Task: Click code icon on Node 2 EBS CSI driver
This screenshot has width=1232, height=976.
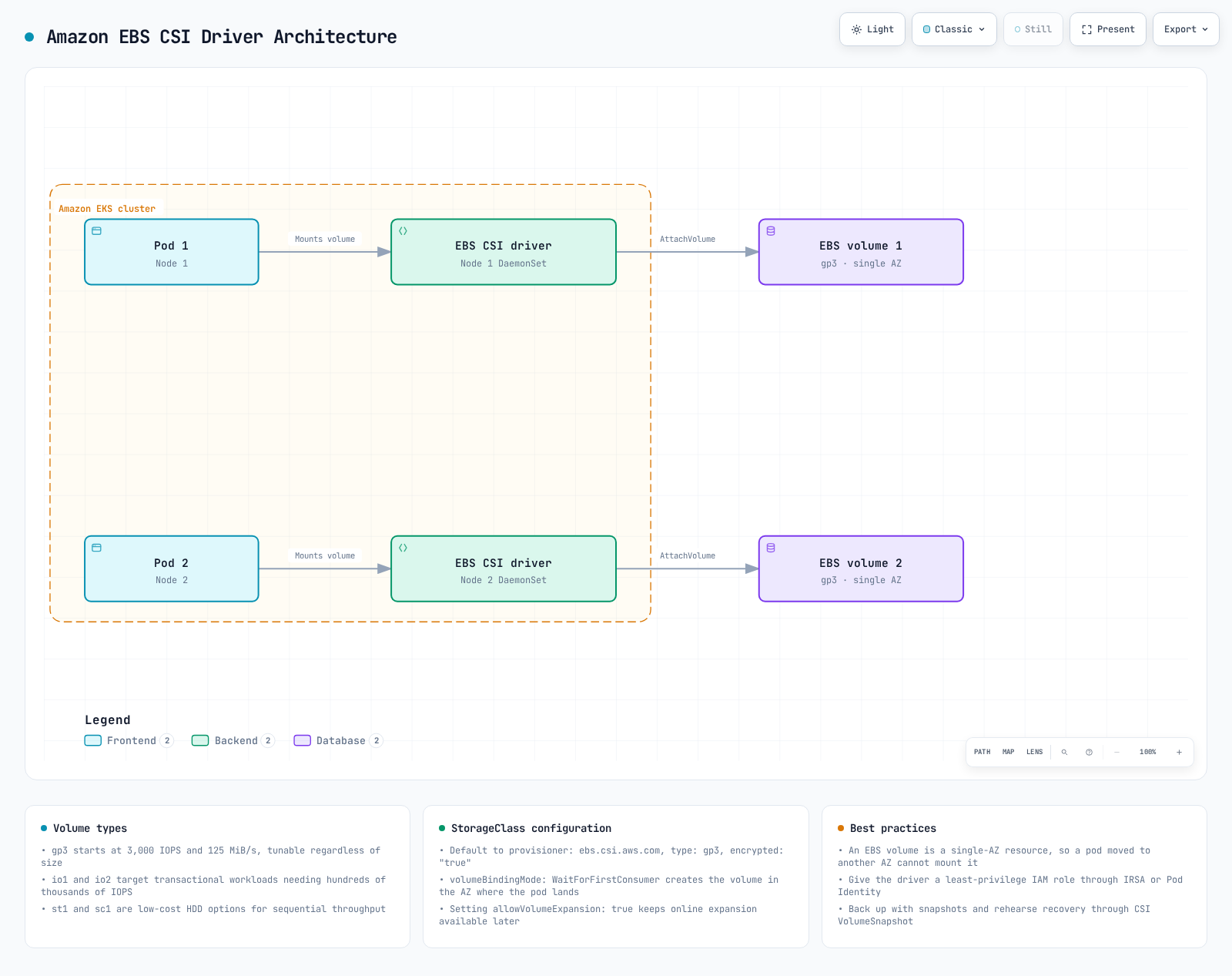Action: [x=403, y=548]
